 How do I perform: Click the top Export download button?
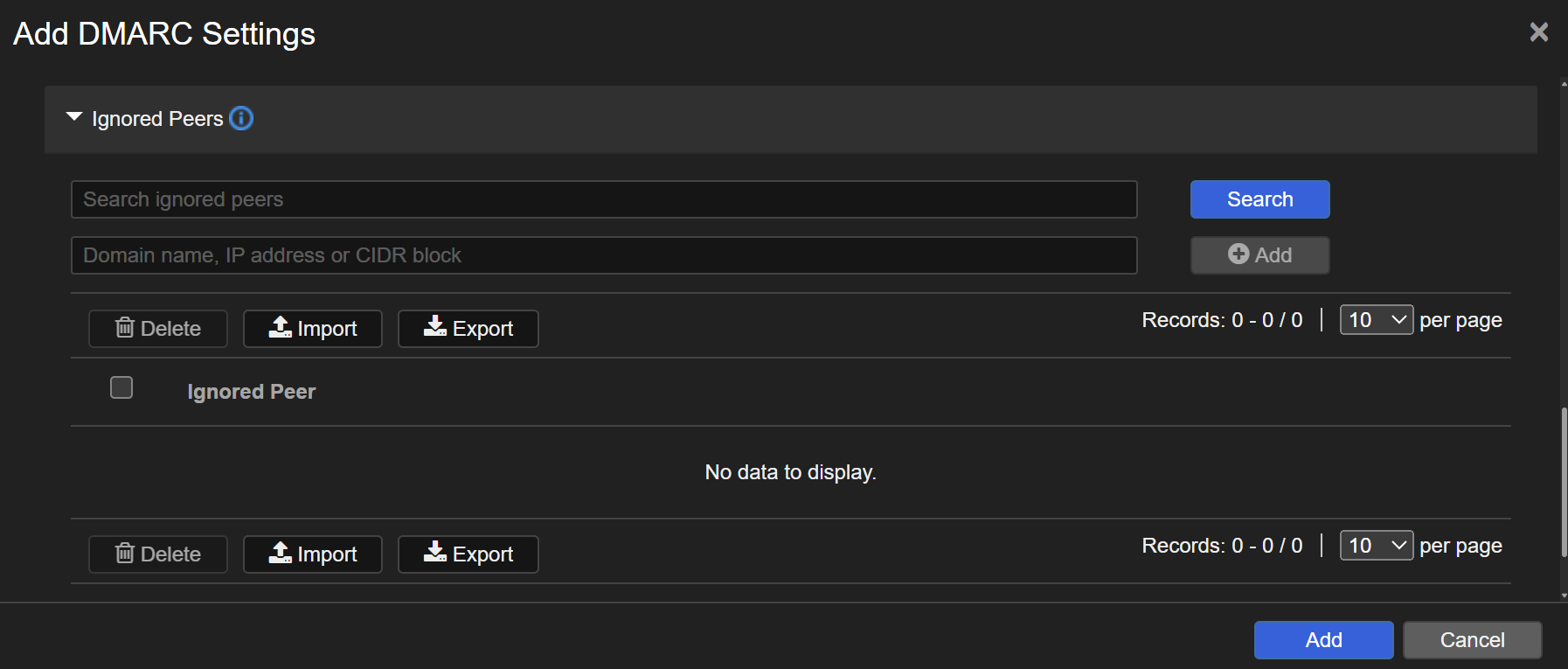coord(468,329)
